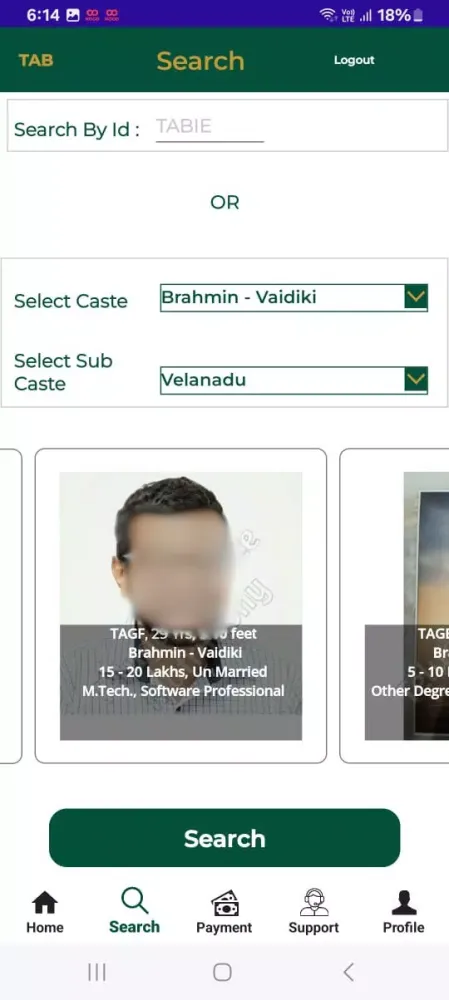Expand the Select Sub Caste dropdown arrow
449x1000 pixels.
click(416, 380)
